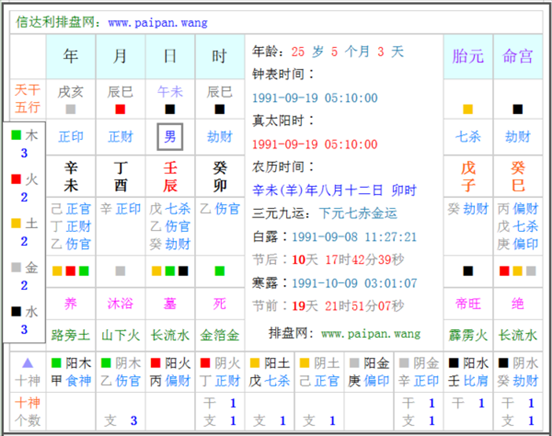Click the black square next to 阳水
Viewport: 552px width, 436px height.
click(454, 363)
